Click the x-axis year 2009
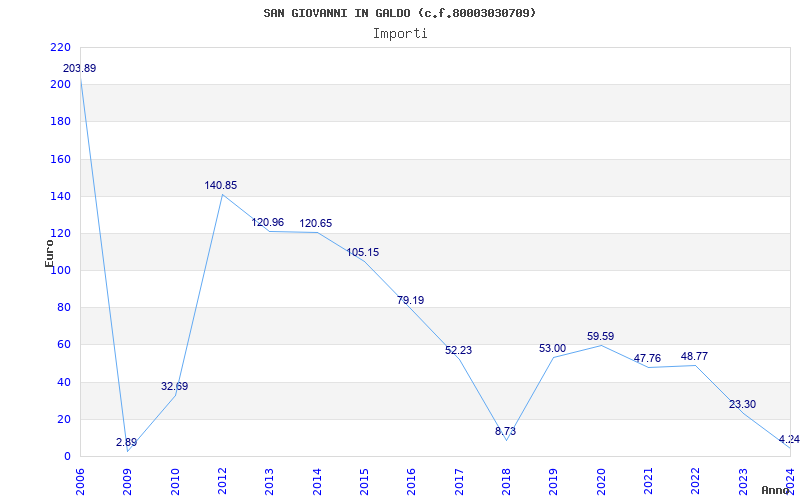The height and width of the screenshot is (500, 800). 128,481
